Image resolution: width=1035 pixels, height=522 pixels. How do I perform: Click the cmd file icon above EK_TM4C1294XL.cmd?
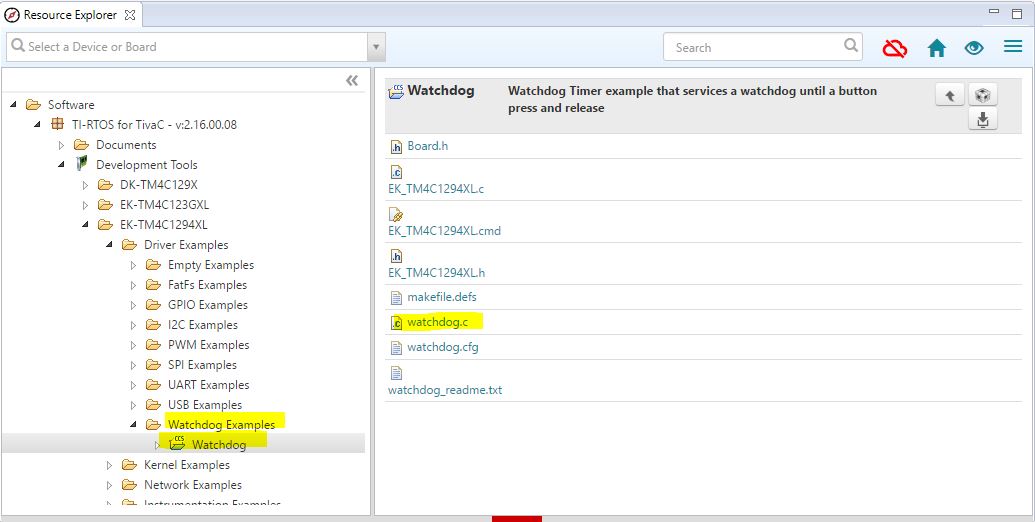396,214
